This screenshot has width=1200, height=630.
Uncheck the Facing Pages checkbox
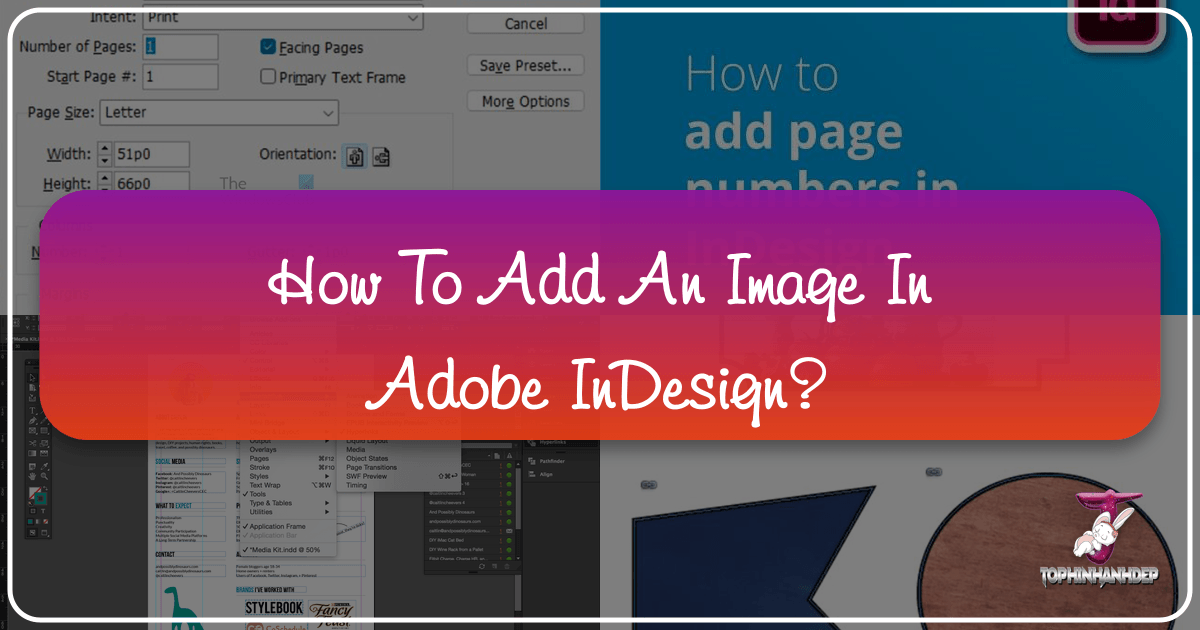(x=268, y=47)
